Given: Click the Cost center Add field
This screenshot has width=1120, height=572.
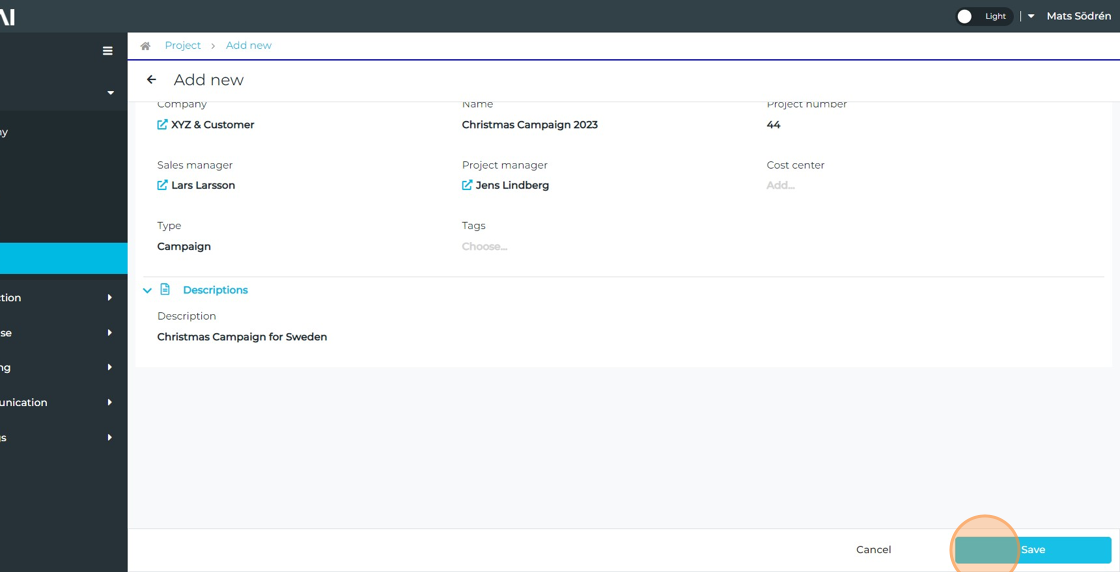Looking at the screenshot, I should [x=781, y=186].
